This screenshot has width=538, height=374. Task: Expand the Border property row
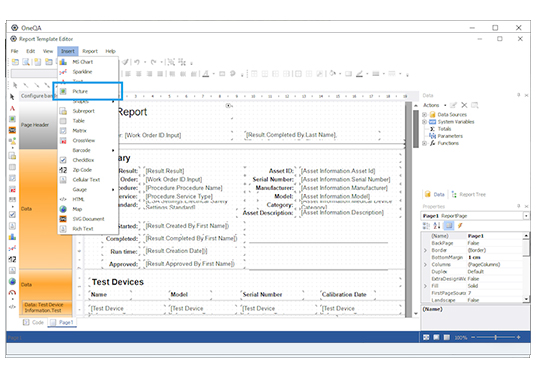point(425,250)
